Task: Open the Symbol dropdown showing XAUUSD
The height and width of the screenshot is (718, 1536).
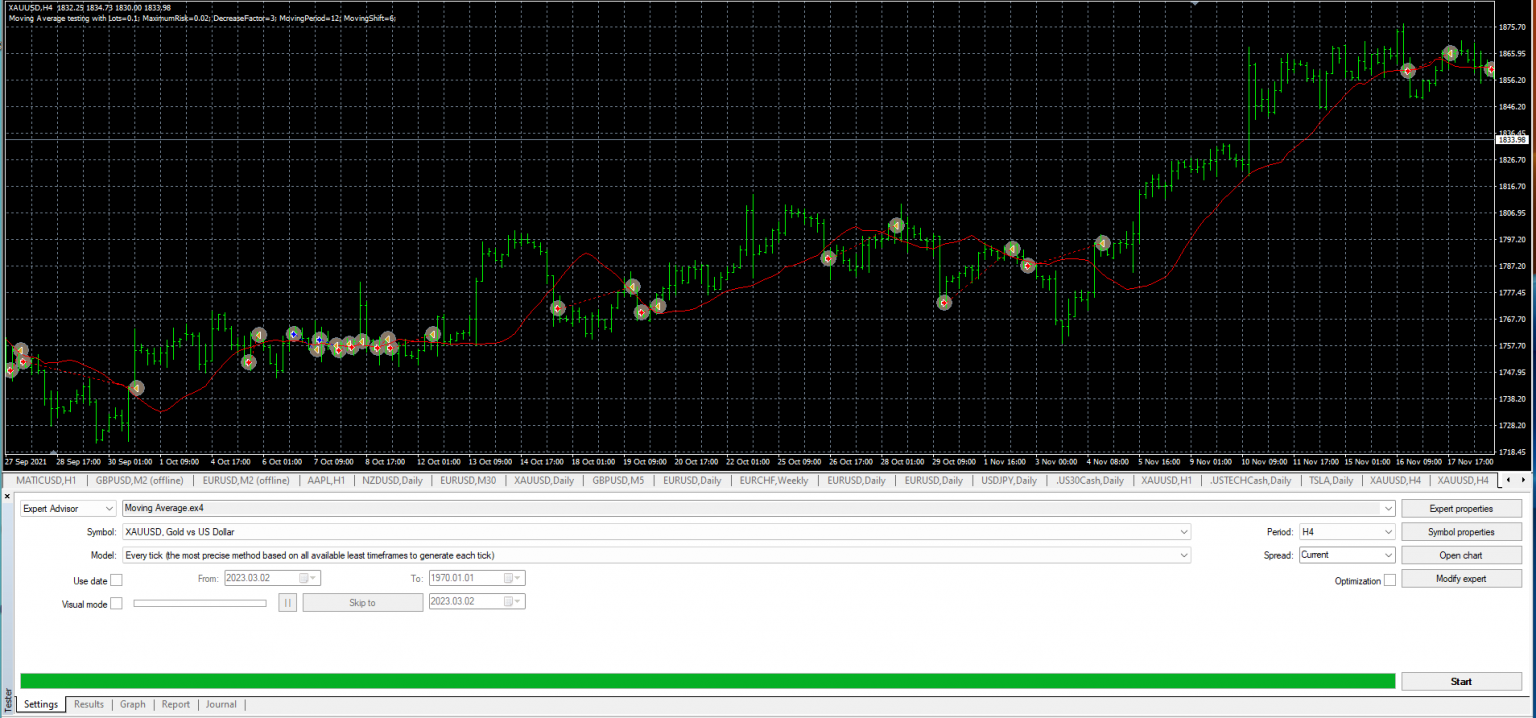Action: pos(1184,531)
